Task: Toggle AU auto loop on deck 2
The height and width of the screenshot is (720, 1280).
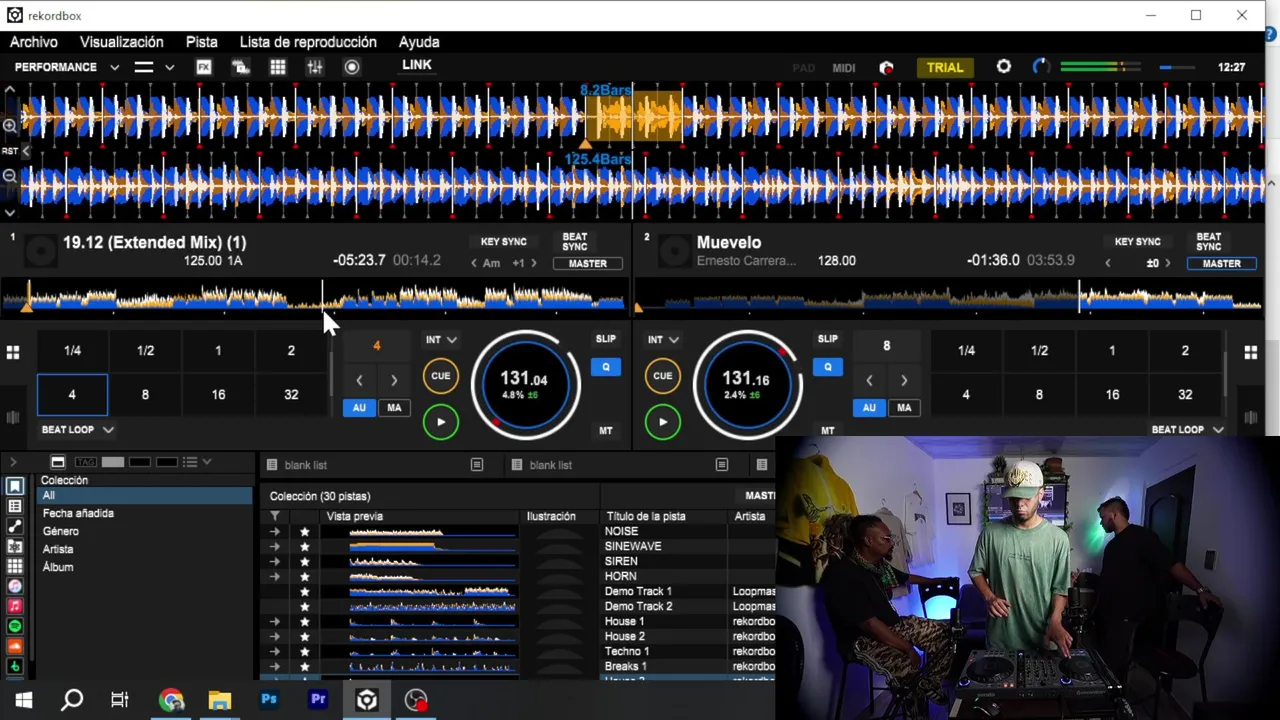Action: point(869,408)
